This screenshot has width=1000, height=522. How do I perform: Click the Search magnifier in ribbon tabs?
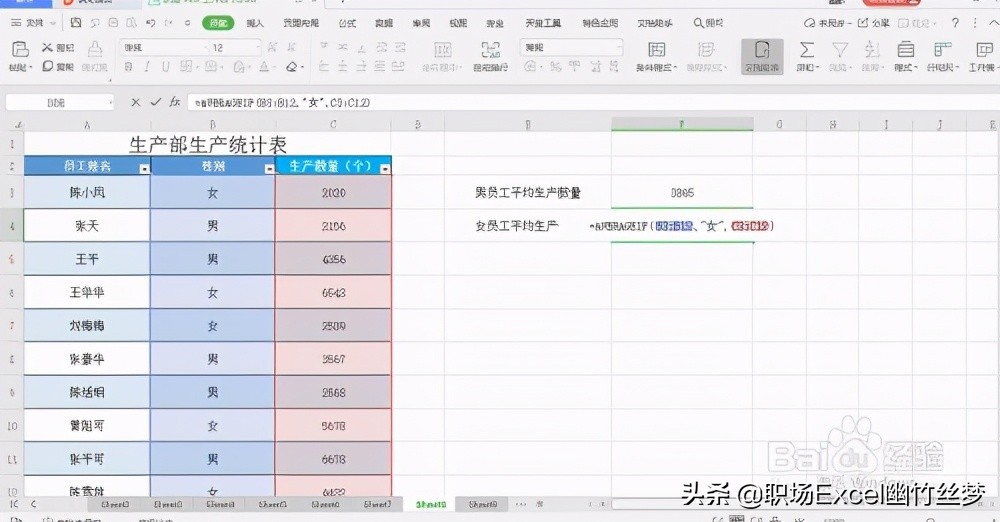point(699,23)
